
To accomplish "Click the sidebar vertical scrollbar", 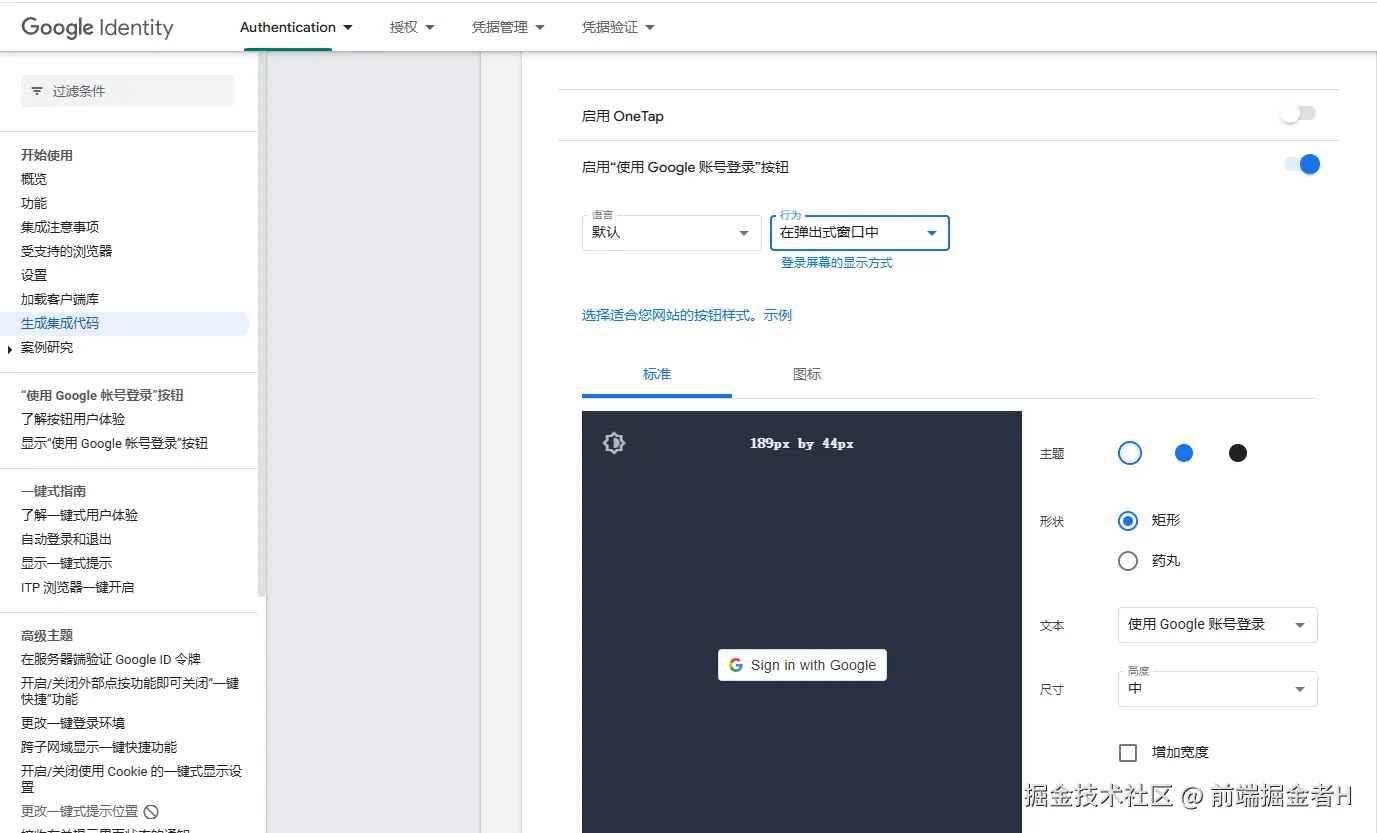I will [x=262, y=325].
